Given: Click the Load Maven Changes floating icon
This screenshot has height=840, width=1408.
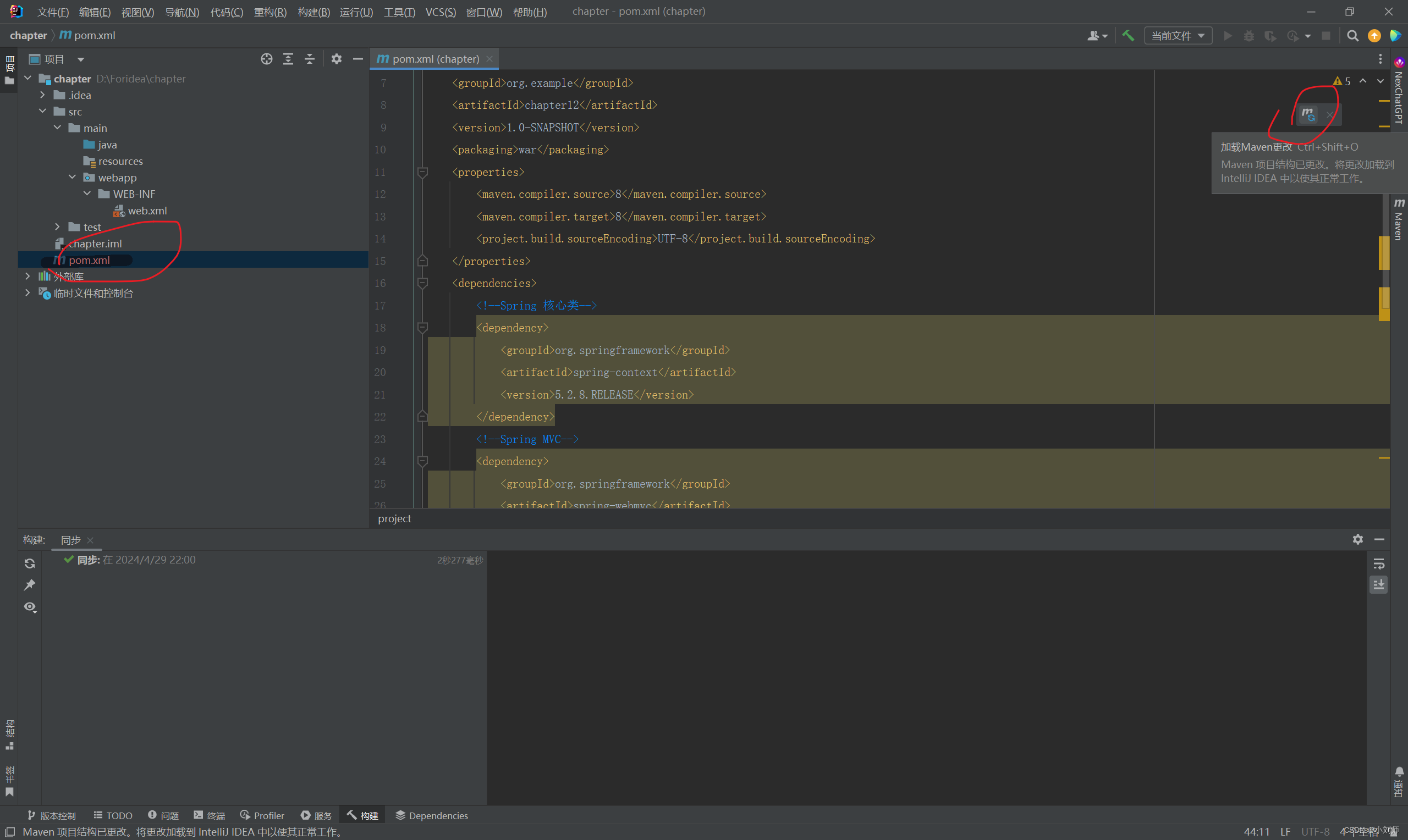Looking at the screenshot, I should click(x=1308, y=114).
